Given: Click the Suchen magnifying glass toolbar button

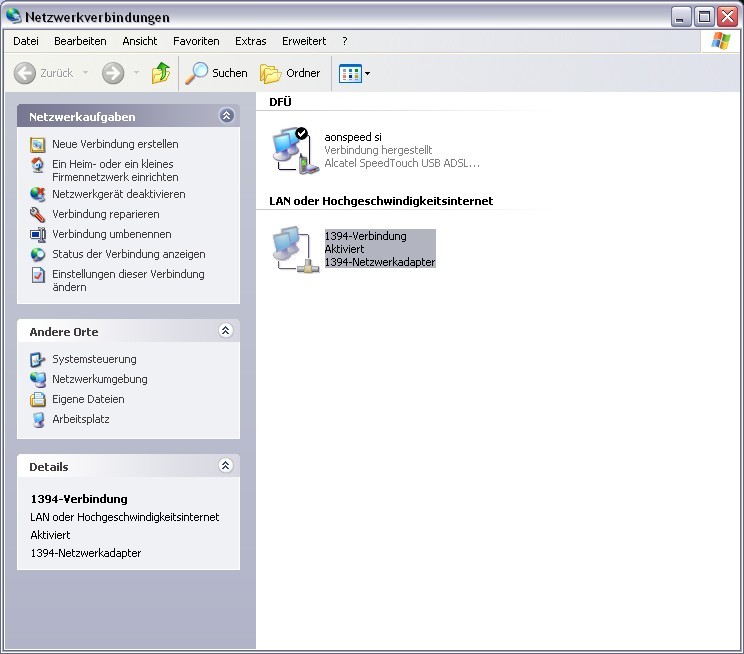Looking at the screenshot, I should [x=216, y=73].
